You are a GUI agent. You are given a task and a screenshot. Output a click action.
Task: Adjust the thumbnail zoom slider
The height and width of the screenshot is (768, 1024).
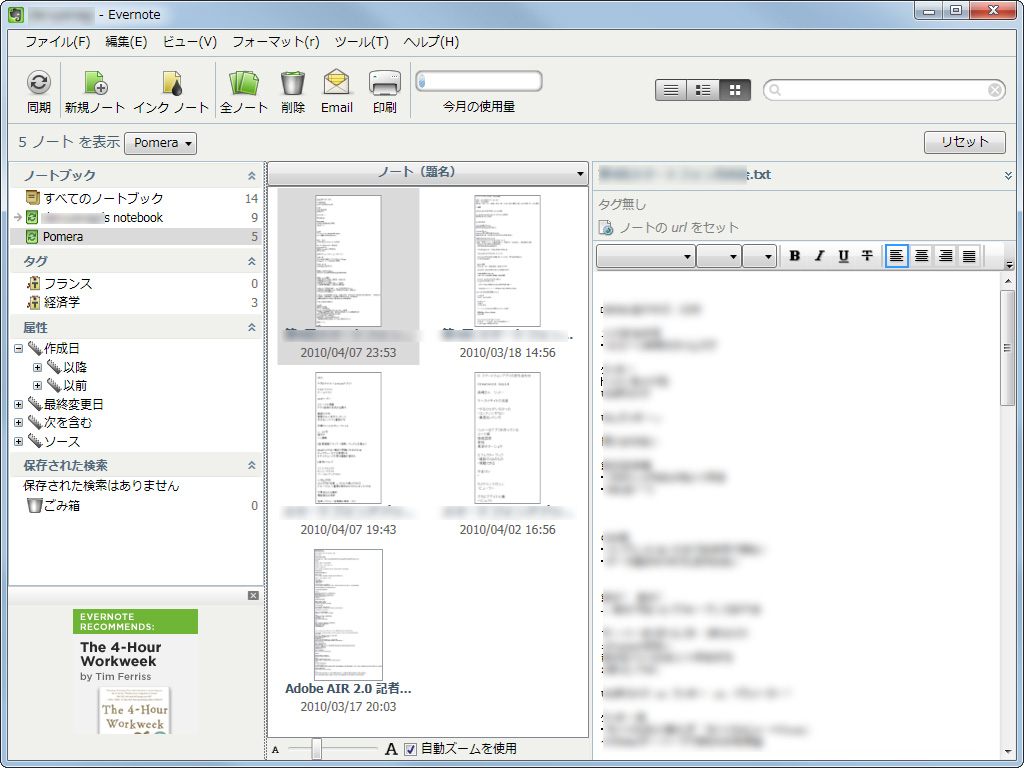315,747
